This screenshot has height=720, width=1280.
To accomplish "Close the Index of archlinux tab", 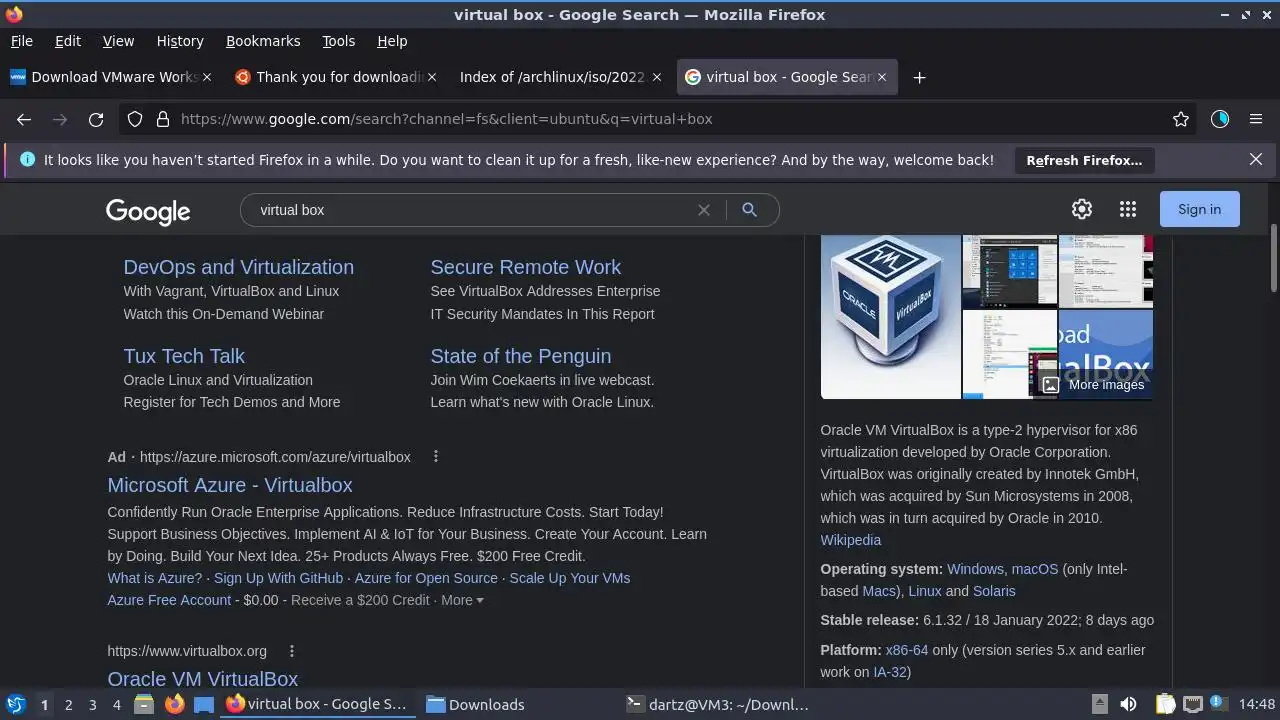I will point(657,77).
